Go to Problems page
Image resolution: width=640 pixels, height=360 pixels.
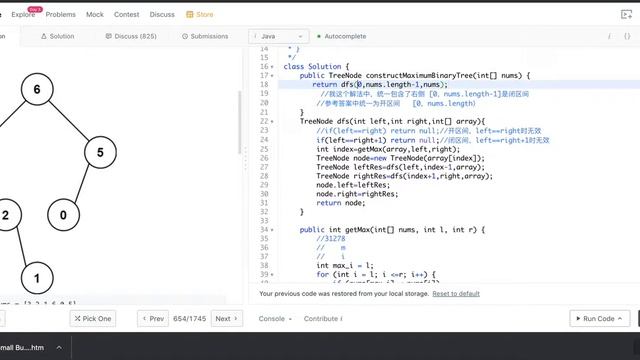pyautogui.click(x=60, y=14)
